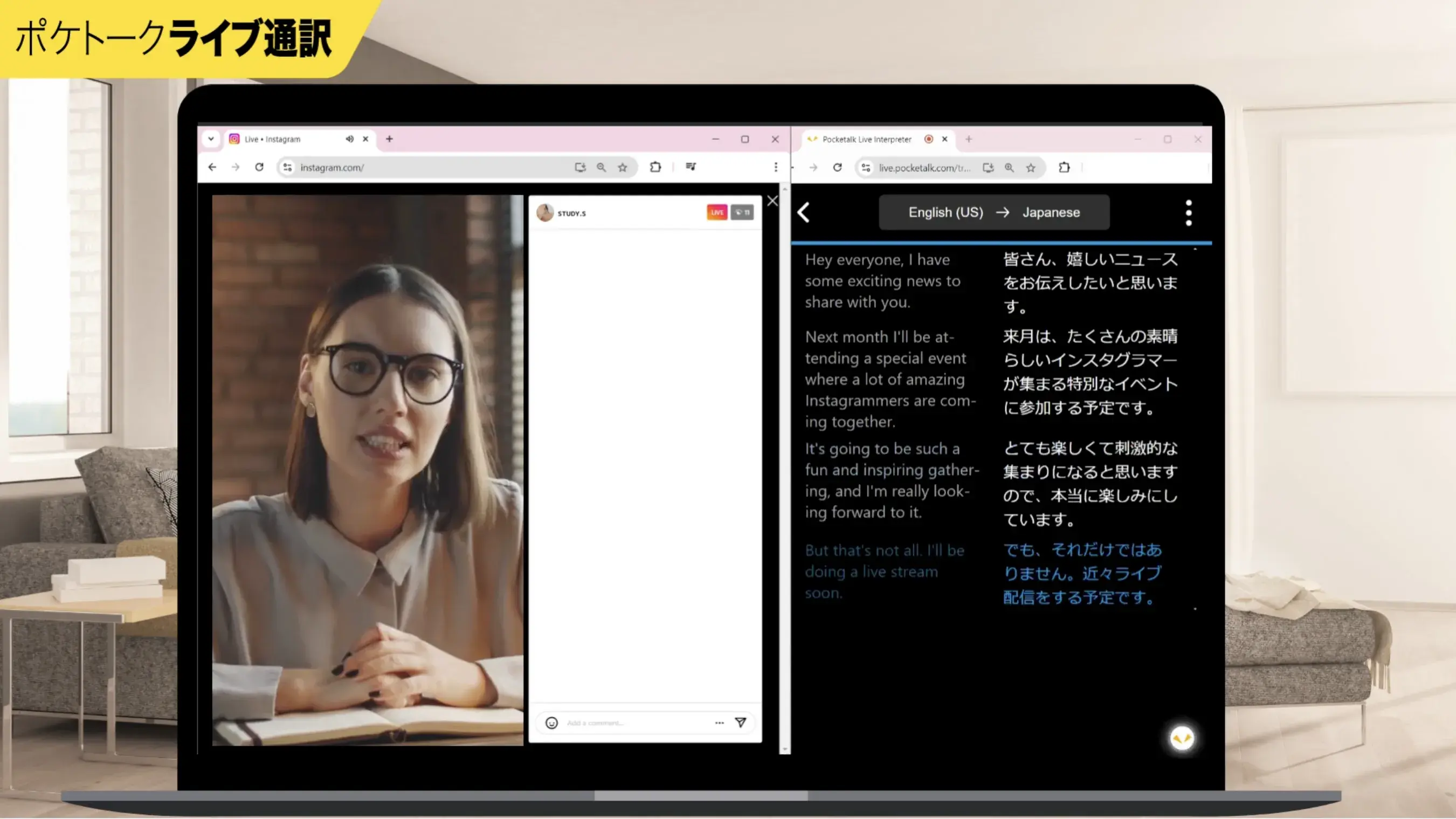Click the Instagram page scrollbar
Viewport: 1456px width, 819px height.
point(784,469)
